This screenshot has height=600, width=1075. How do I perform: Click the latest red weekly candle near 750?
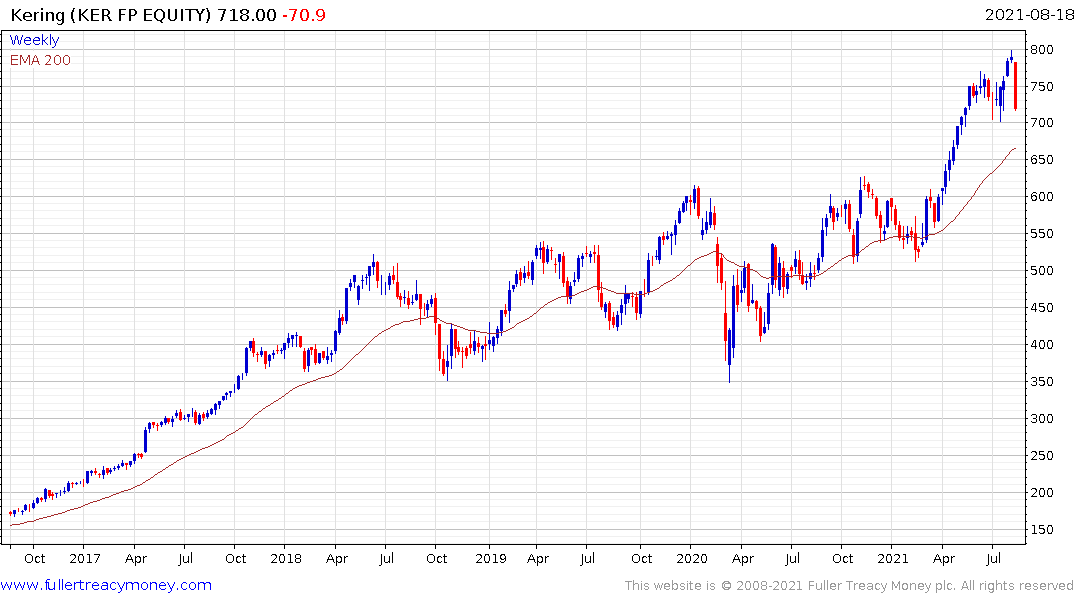pyautogui.click(x=1015, y=86)
